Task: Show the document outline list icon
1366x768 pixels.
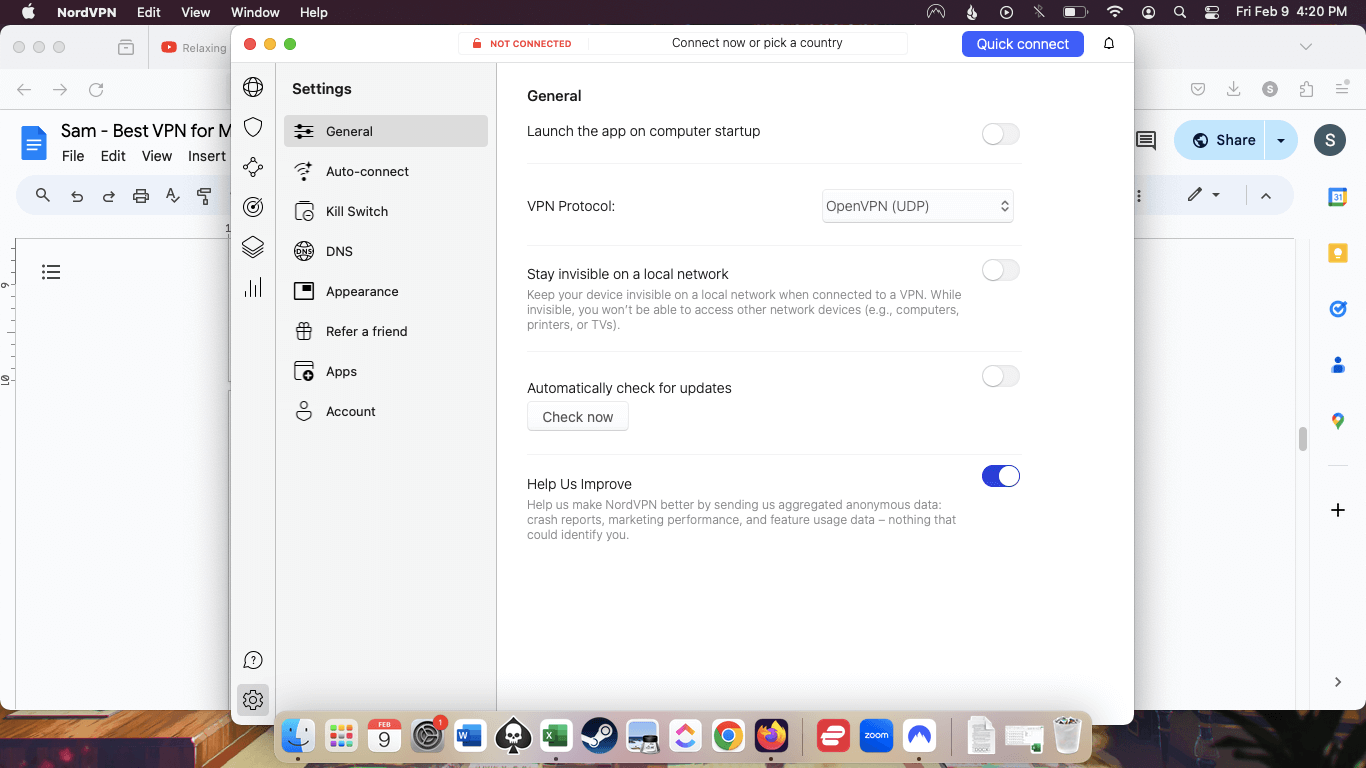Action: [x=51, y=272]
